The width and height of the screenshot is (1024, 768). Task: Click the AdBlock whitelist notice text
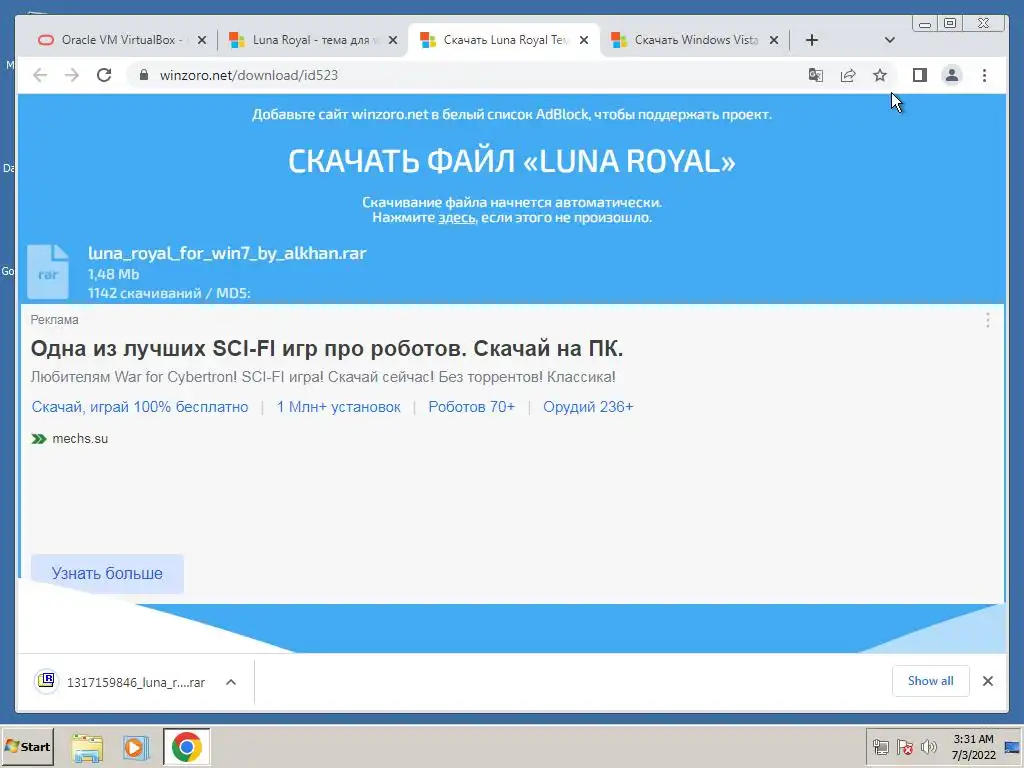tap(512, 114)
